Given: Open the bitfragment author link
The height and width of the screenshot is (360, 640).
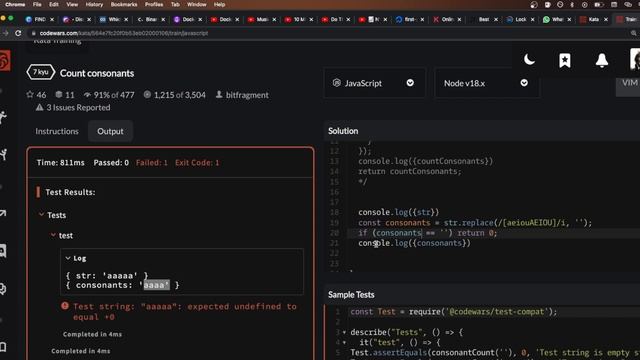Looking at the screenshot, I should [247, 95].
